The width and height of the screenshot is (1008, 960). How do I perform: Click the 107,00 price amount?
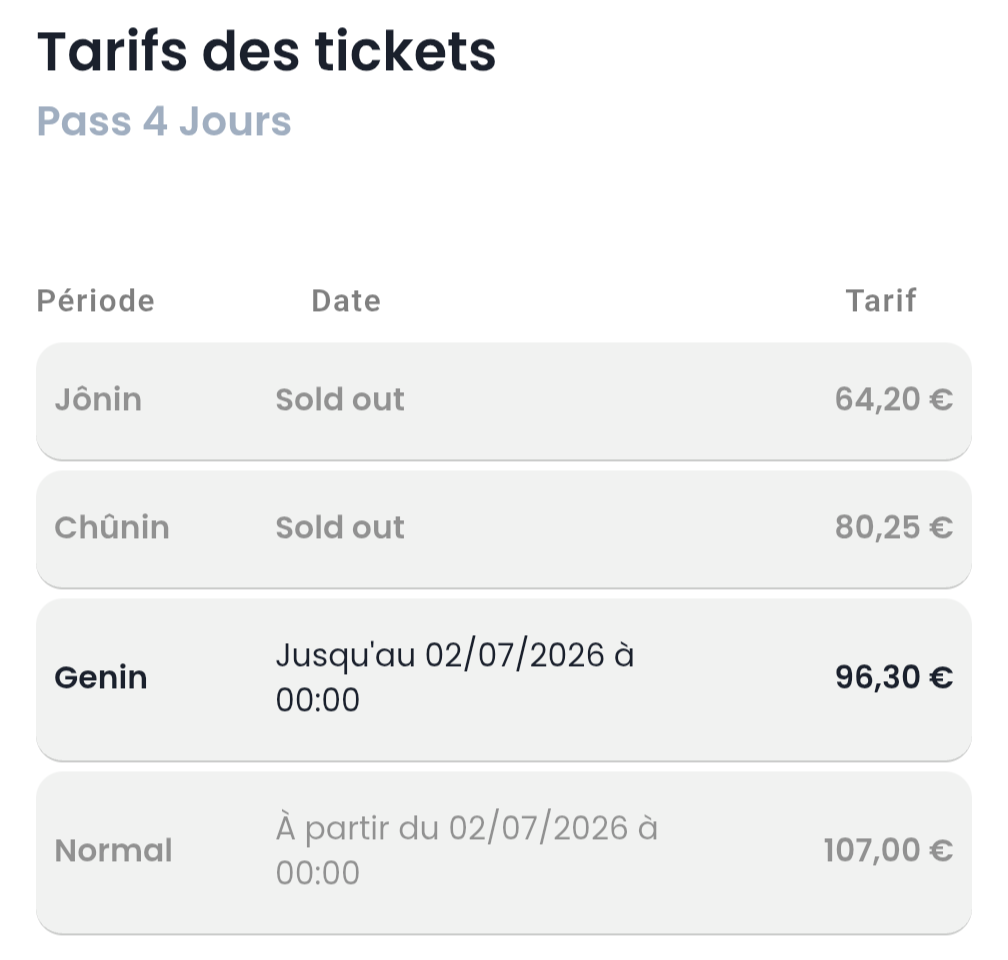click(x=871, y=851)
